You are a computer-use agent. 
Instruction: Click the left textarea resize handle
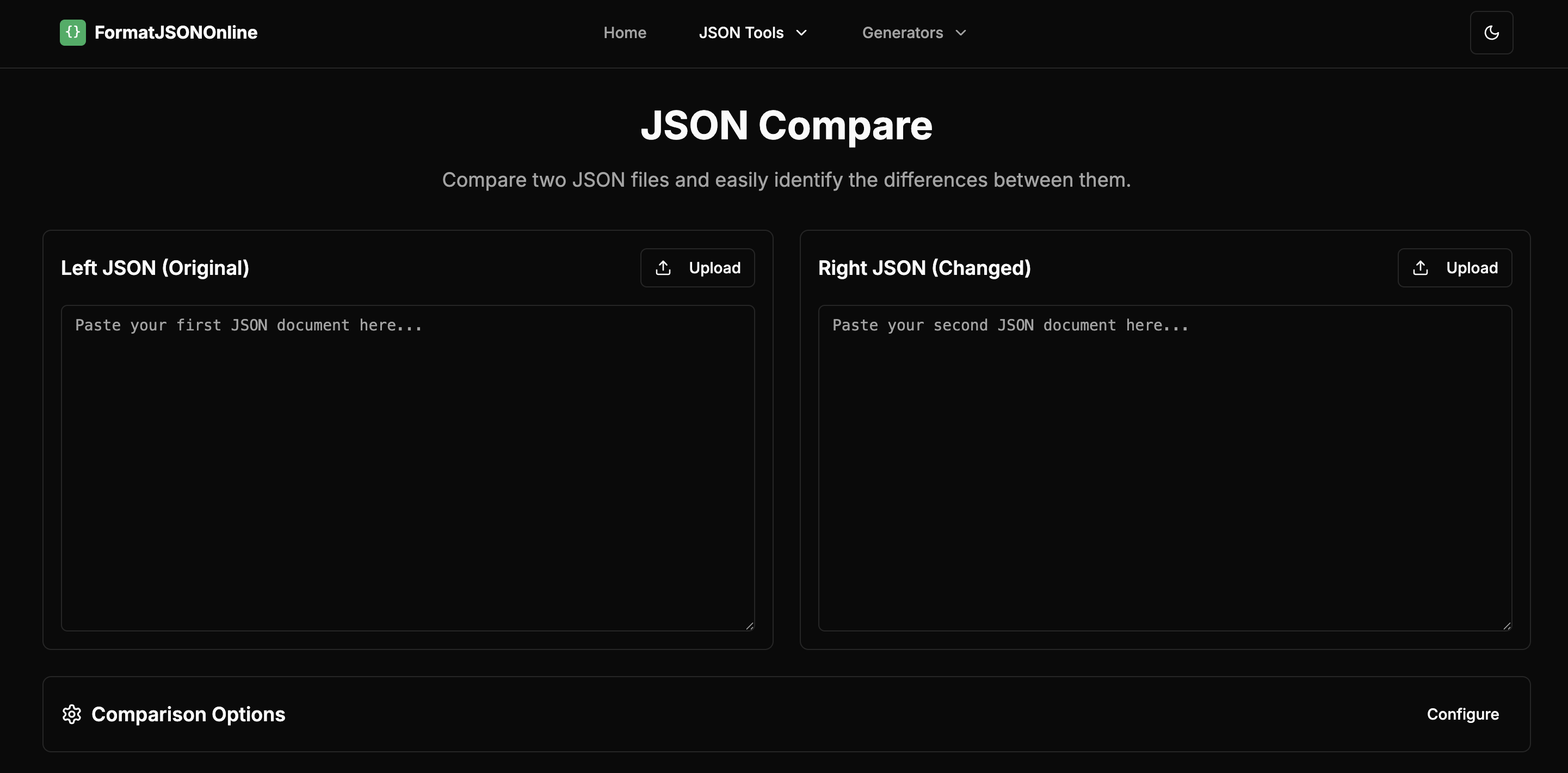[750, 625]
